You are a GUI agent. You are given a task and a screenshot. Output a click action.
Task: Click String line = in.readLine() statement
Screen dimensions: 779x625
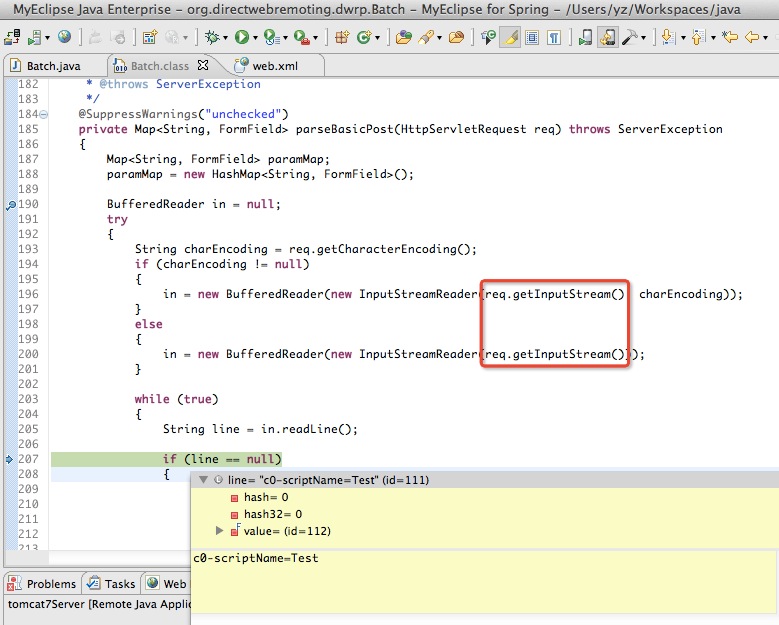click(x=260, y=429)
